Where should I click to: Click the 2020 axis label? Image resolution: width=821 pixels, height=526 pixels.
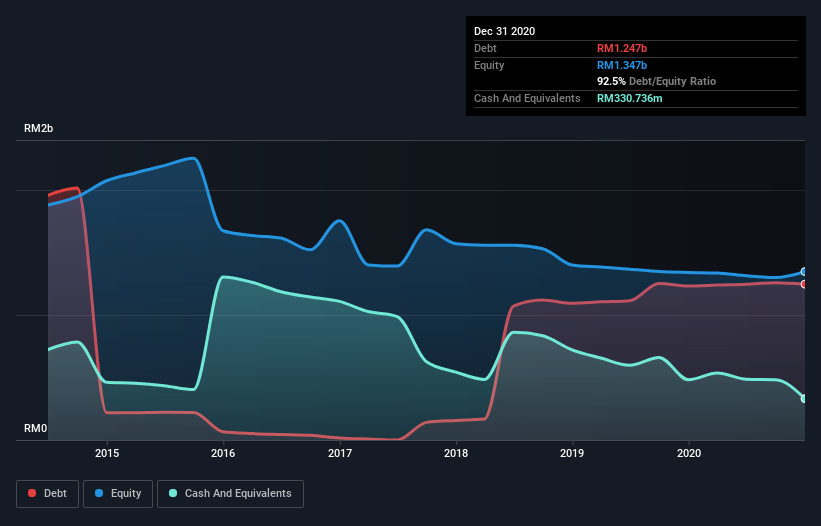[689, 453]
